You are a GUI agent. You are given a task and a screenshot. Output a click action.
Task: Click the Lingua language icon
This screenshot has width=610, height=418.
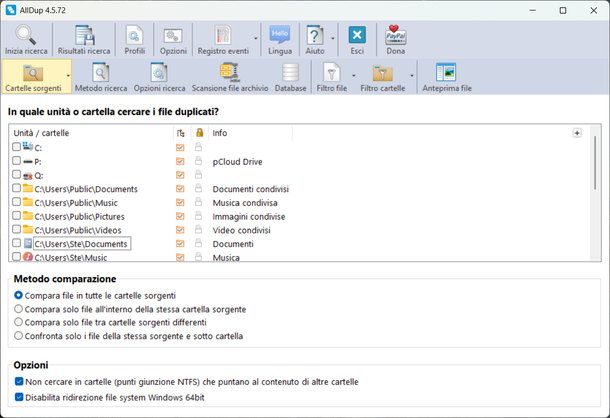click(280, 35)
